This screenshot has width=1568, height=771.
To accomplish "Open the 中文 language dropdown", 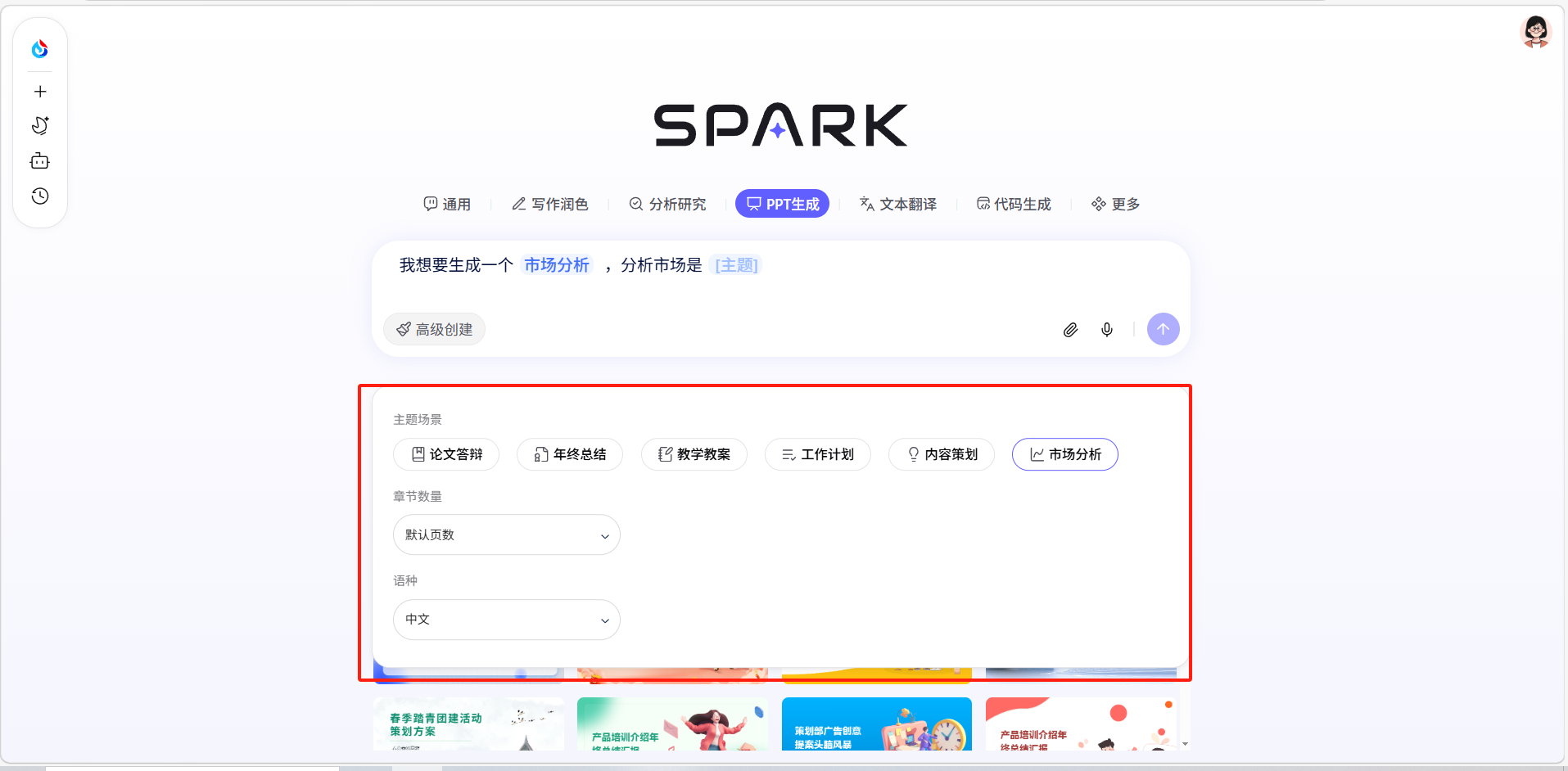I will [x=506, y=620].
